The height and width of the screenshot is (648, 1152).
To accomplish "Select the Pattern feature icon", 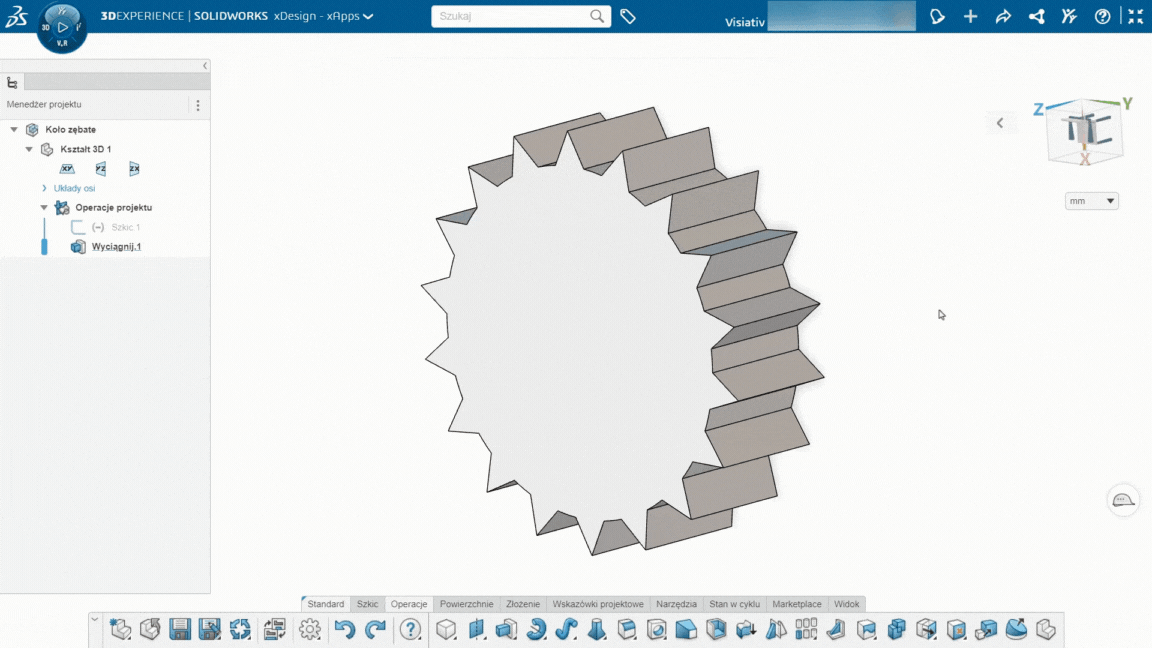I will click(x=806, y=629).
